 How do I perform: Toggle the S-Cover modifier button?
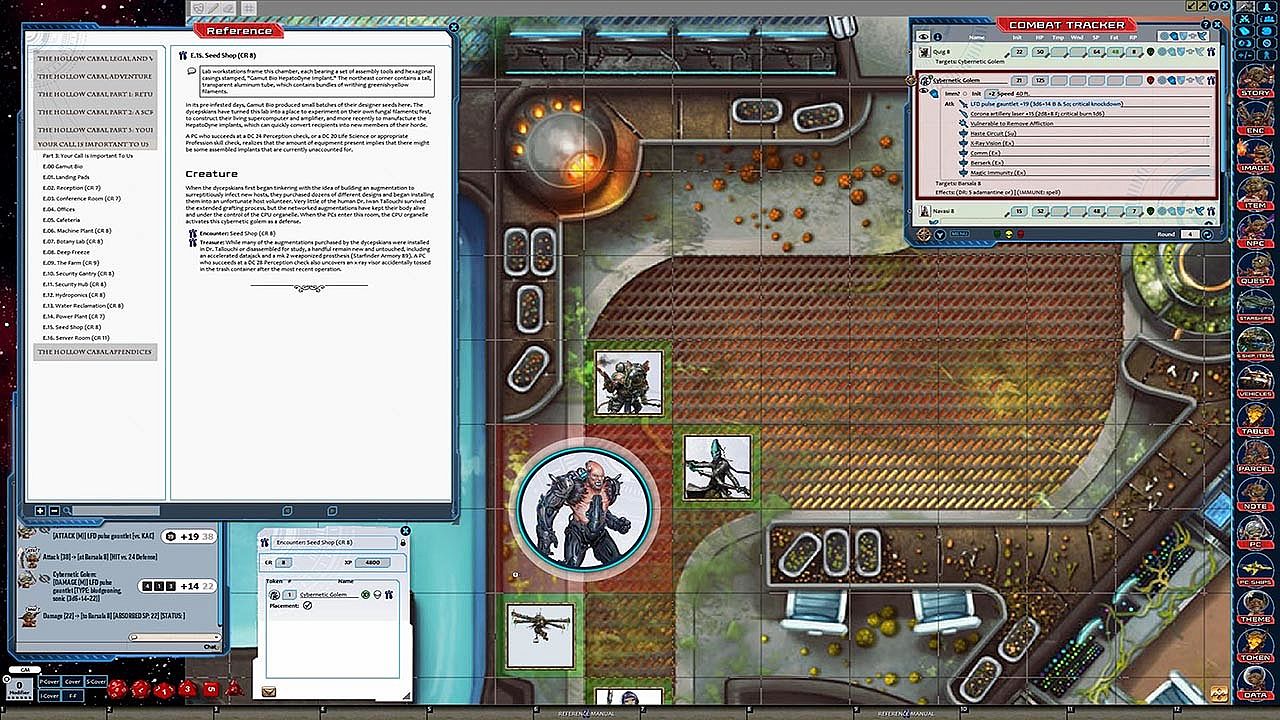(96, 681)
